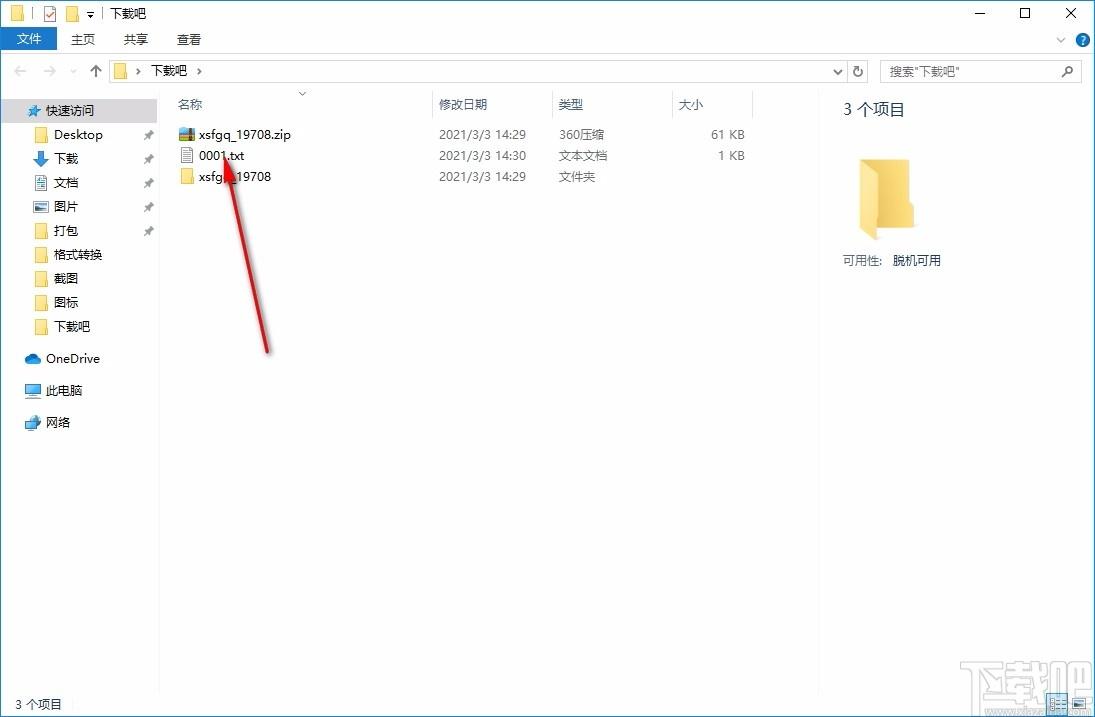Open 格式转换 folder in navigation pane
This screenshot has height=717, width=1095.
point(79,254)
